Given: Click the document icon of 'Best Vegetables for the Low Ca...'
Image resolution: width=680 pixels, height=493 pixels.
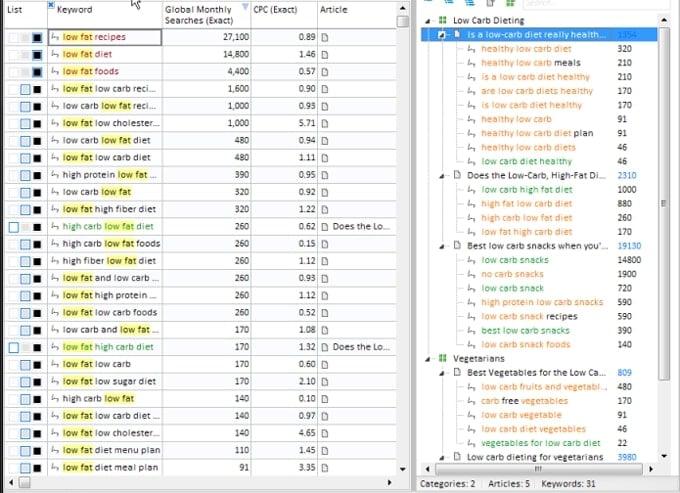Looking at the screenshot, I should [x=457, y=372].
